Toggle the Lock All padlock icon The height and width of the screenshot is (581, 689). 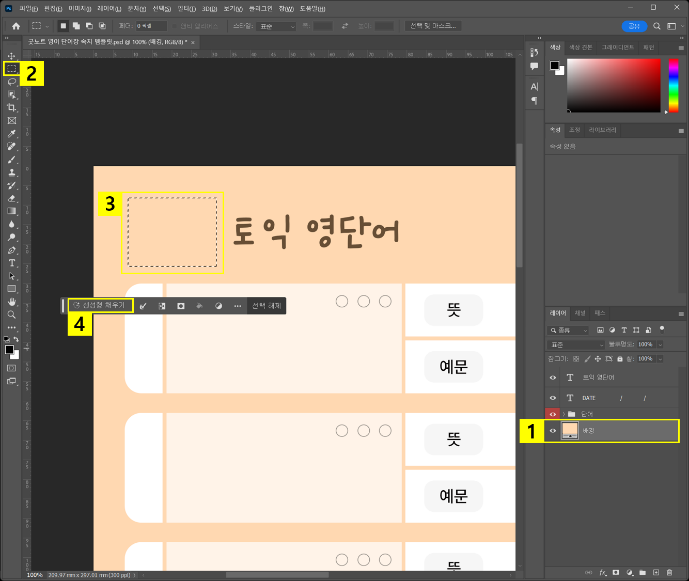click(x=620, y=359)
